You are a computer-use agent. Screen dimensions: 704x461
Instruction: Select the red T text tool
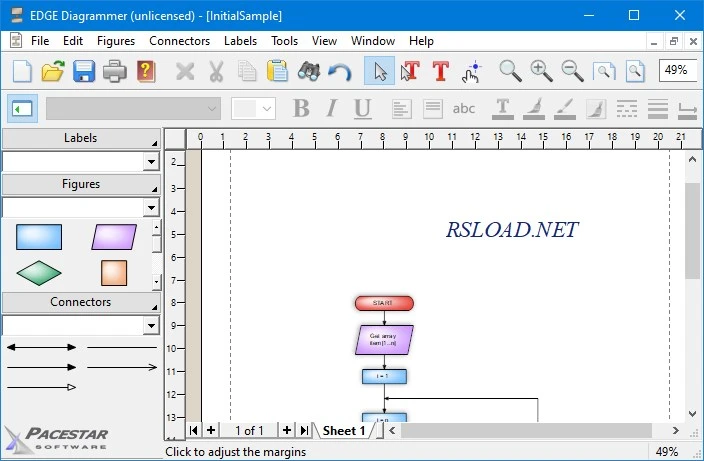click(440, 71)
